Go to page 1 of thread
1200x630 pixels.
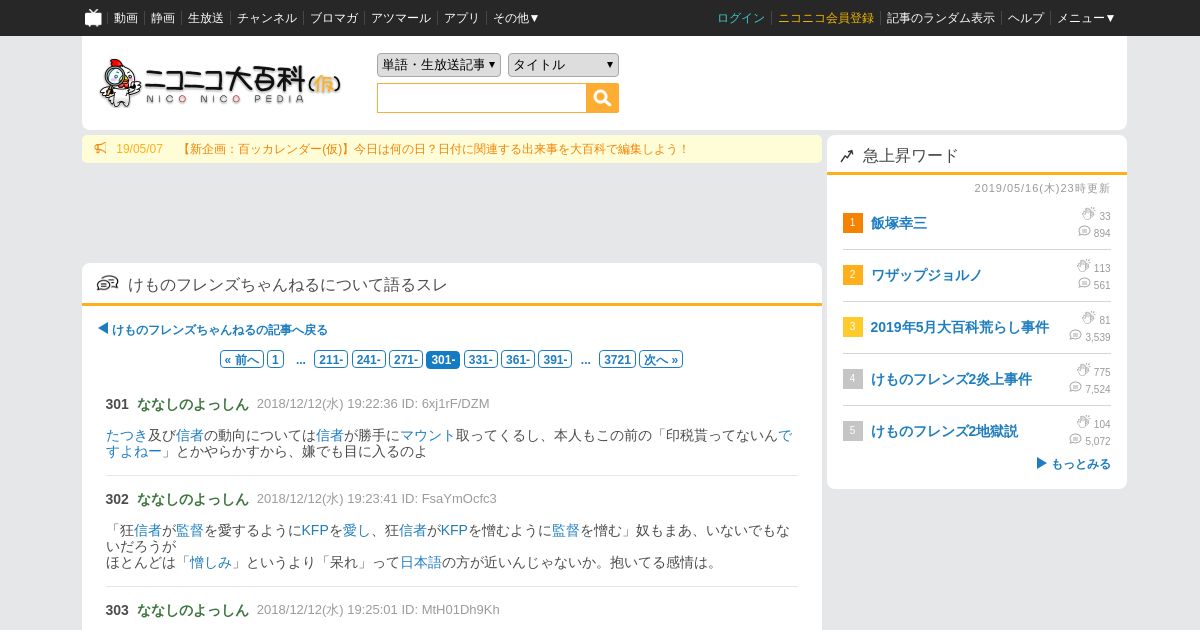coord(275,360)
